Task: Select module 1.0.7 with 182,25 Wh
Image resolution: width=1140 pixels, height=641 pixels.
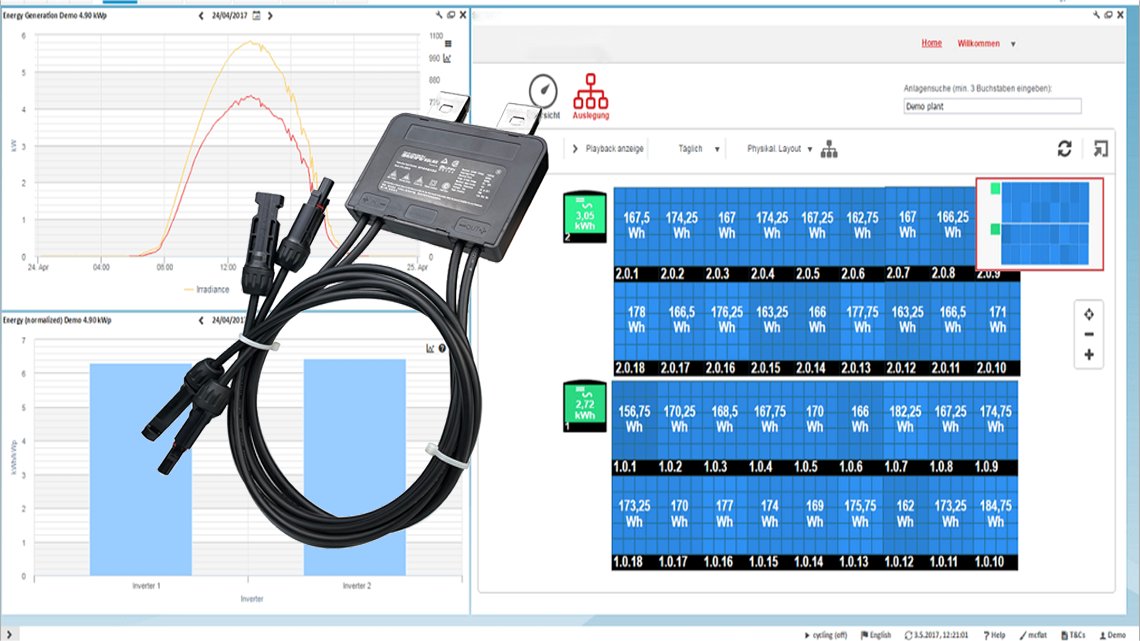Action: click(x=905, y=427)
